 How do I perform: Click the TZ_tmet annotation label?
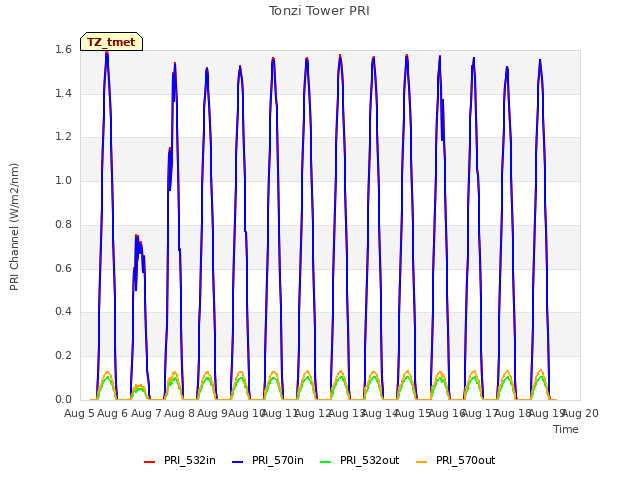point(111,42)
